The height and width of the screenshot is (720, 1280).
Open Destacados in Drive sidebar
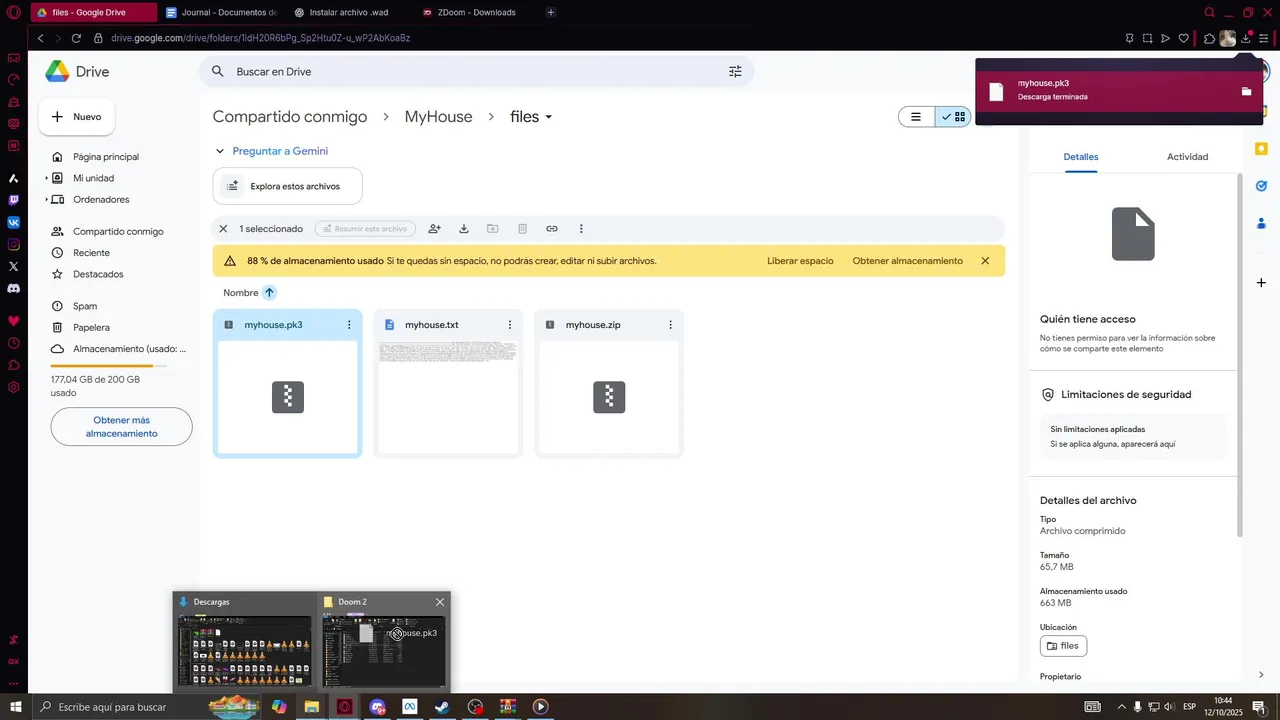(x=98, y=274)
